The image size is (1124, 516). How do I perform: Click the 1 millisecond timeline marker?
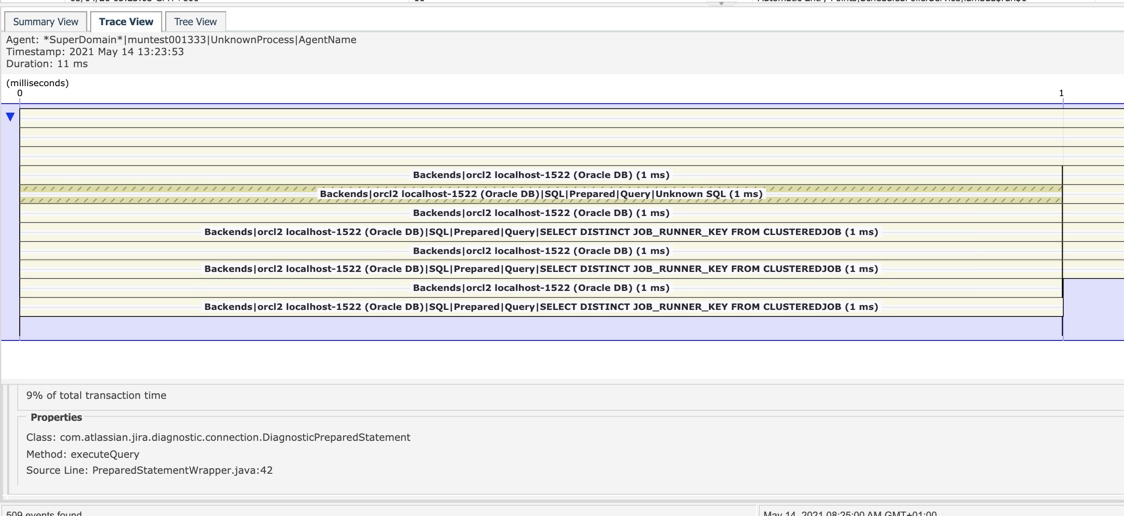point(1061,93)
